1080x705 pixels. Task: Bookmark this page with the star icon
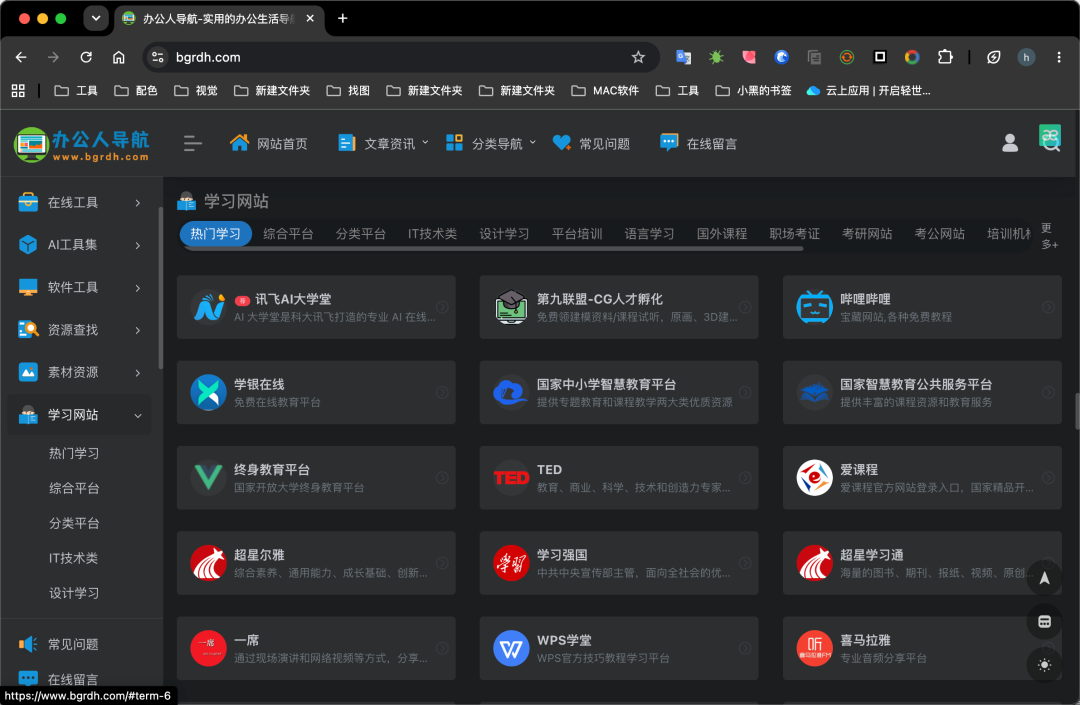638,57
